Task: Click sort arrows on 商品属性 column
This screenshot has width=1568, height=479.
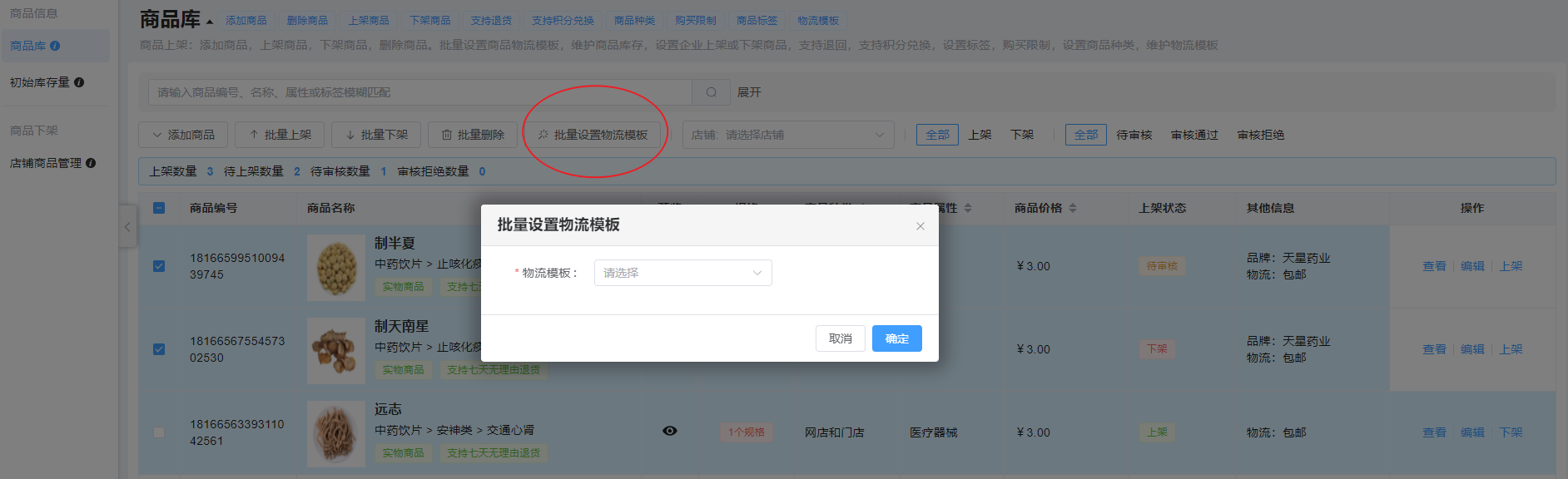Action: point(968,208)
